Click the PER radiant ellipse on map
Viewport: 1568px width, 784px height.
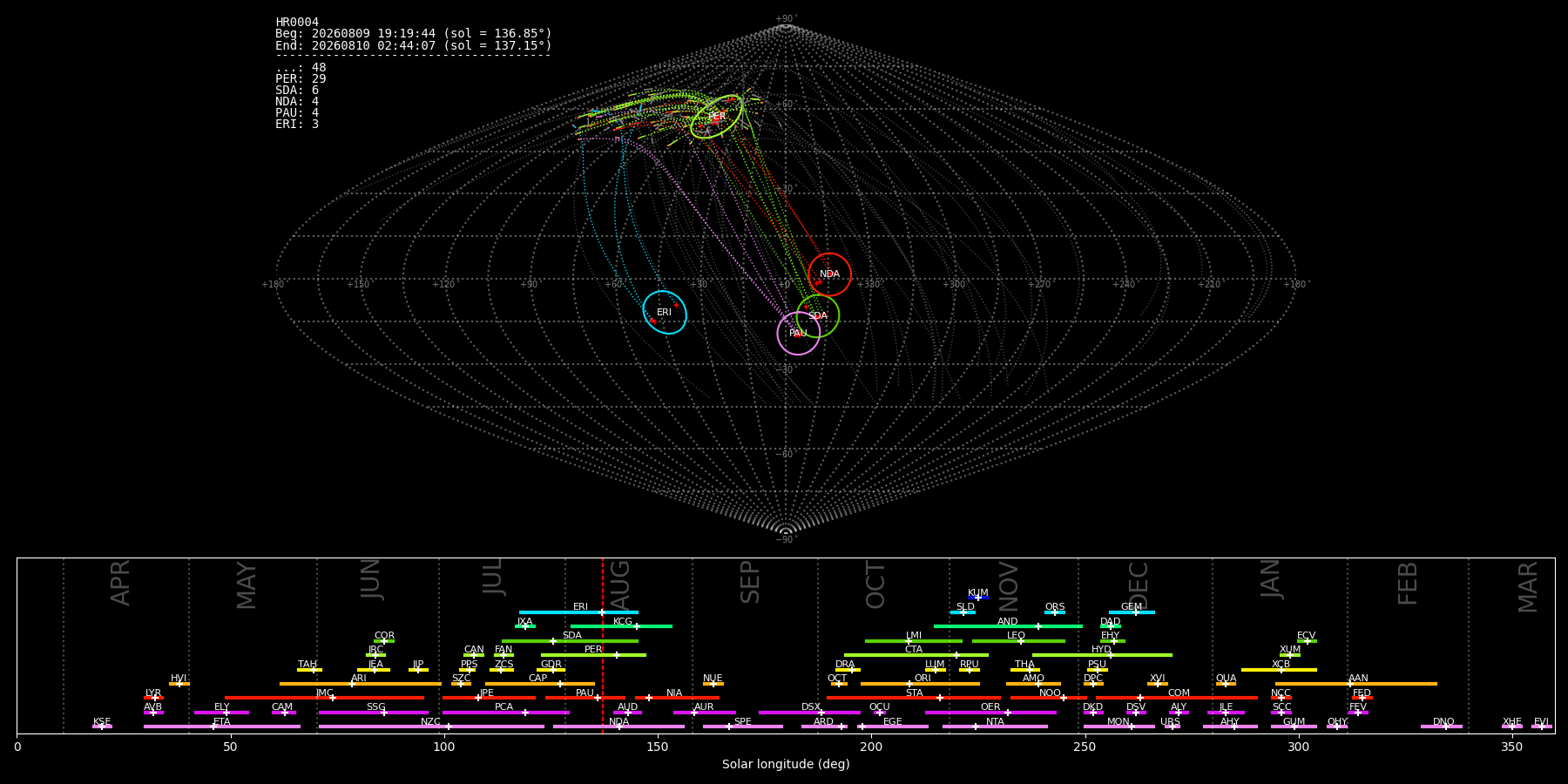pos(717,117)
